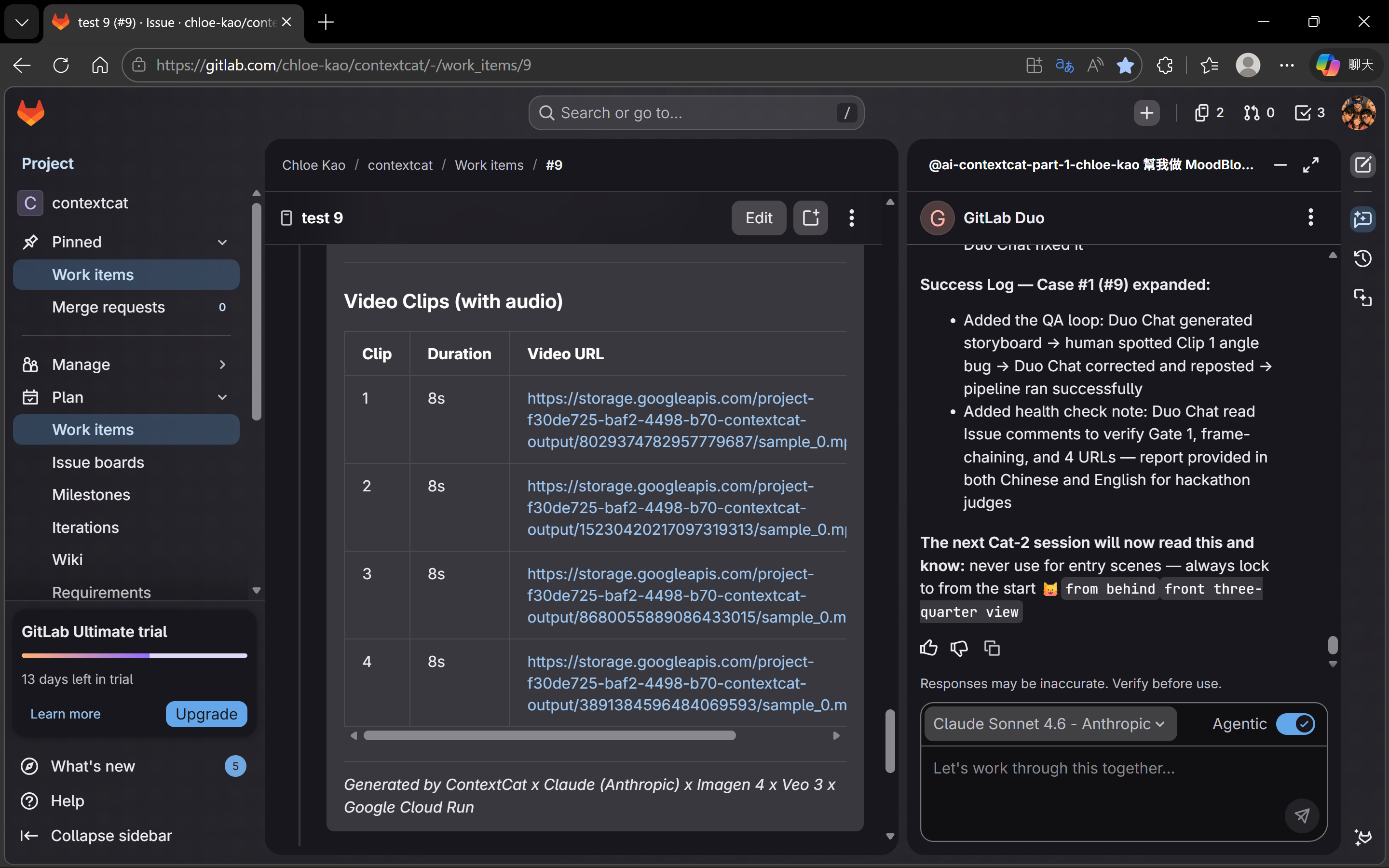Image resolution: width=1389 pixels, height=868 pixels.
Task: Click the Upgrade button
Action: pyautogui.click(x=206, y=714)
